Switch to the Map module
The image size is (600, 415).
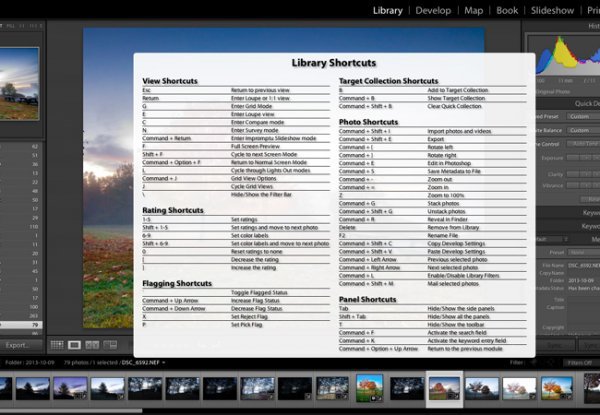(x=473, y=10)
